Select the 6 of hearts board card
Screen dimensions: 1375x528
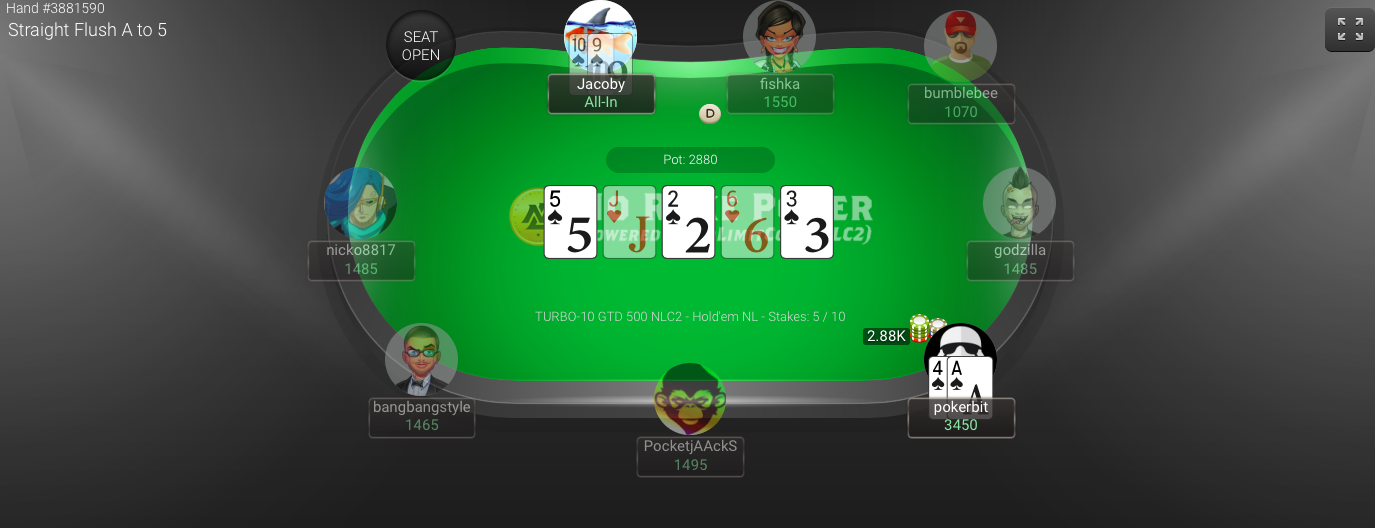[747, 222]
